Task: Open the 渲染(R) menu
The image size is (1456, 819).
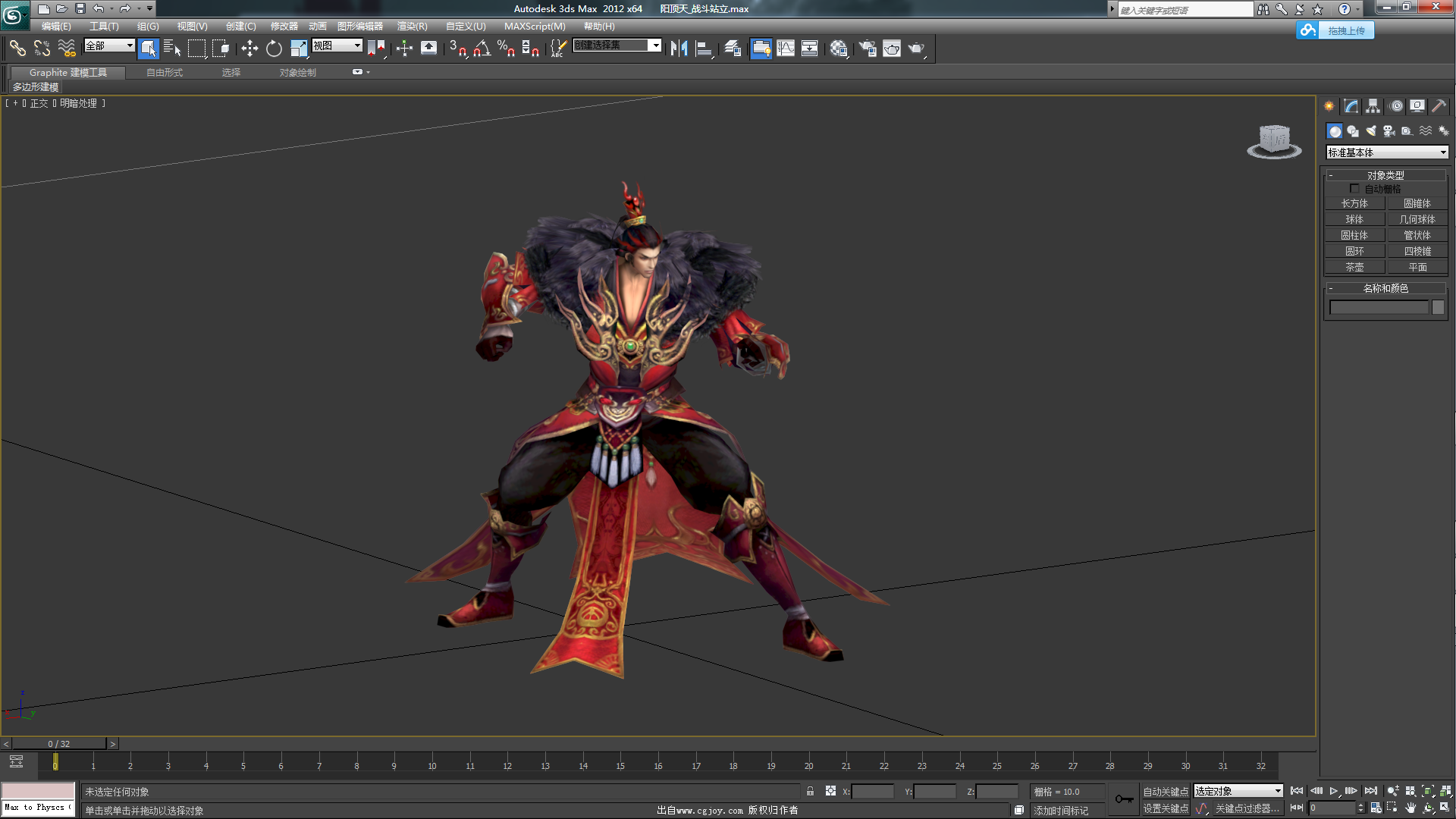Action: 412,27
